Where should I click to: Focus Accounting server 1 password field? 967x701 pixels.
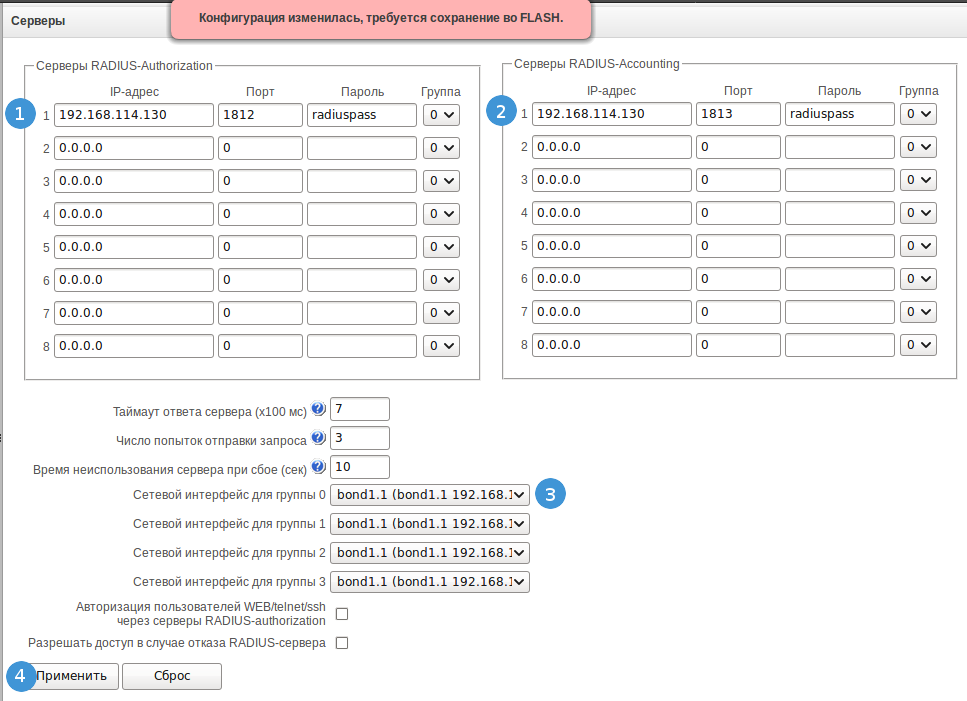[x=839, y=113]
